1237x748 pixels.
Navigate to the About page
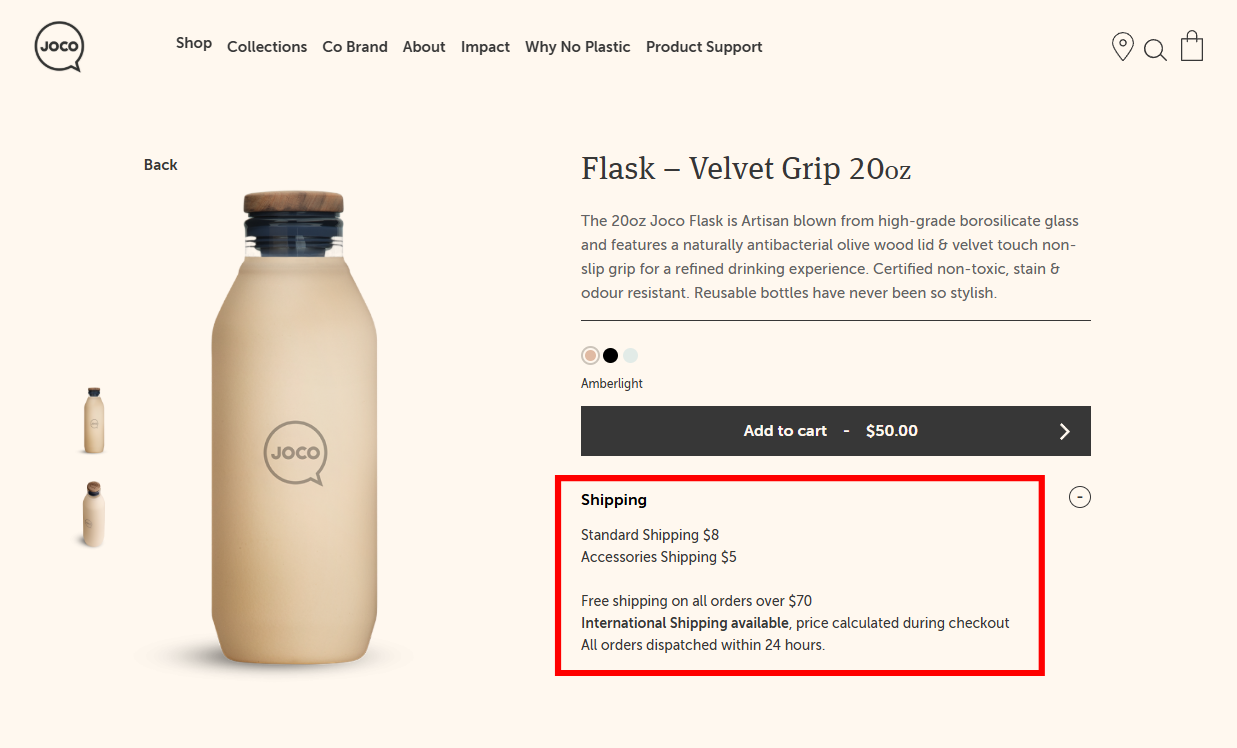tap(424, 46)
